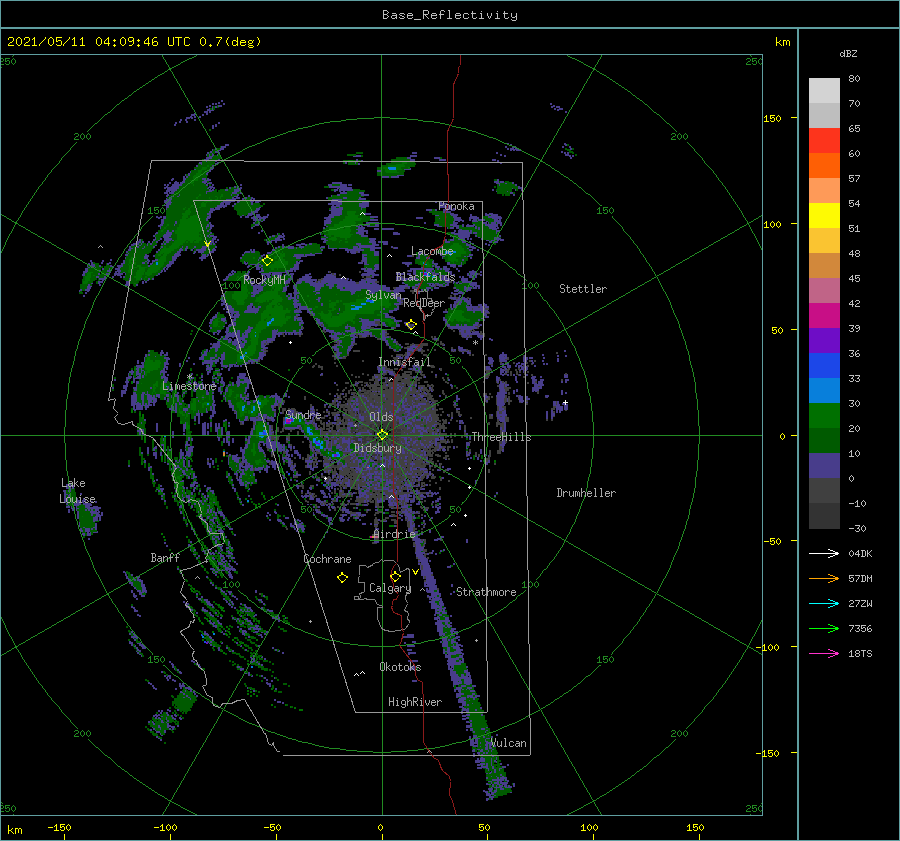Click the Banff label
Screen dimensions: 900x841
tap(165, 557)
